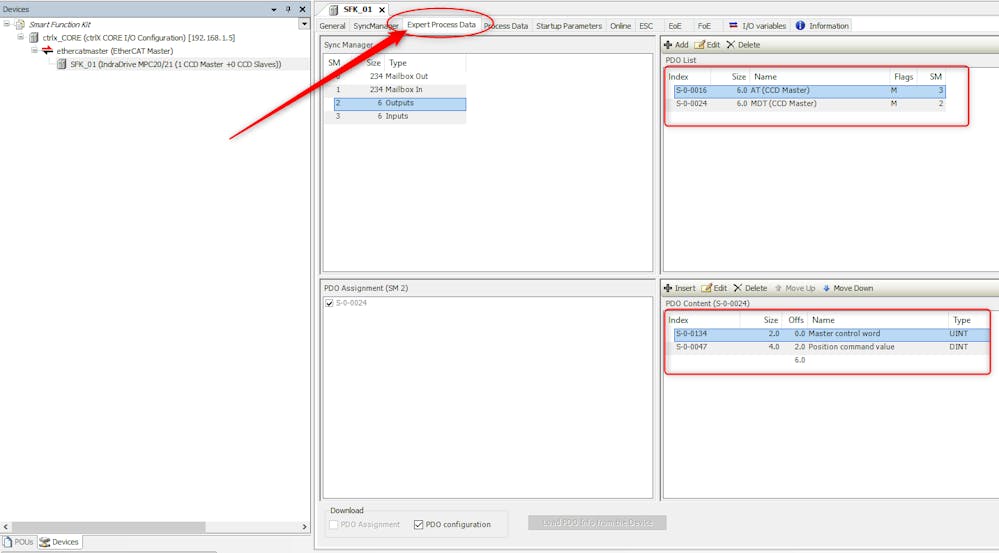Click Edit in PDO Content toolbar
This screenshot has width=999, height=553.
coord(714,288)
